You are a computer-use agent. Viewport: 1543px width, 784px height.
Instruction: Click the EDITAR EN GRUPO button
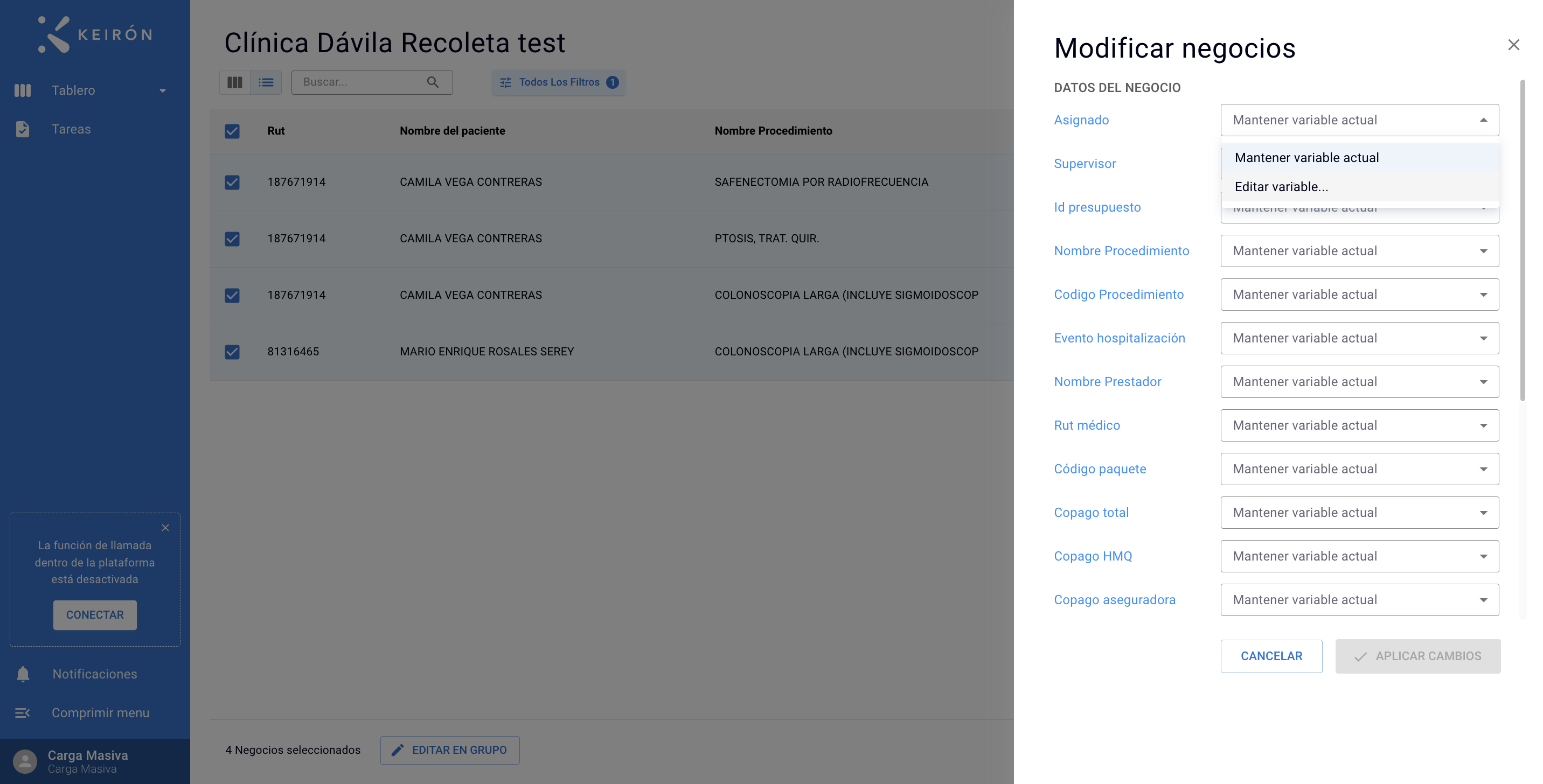point(450,750)
